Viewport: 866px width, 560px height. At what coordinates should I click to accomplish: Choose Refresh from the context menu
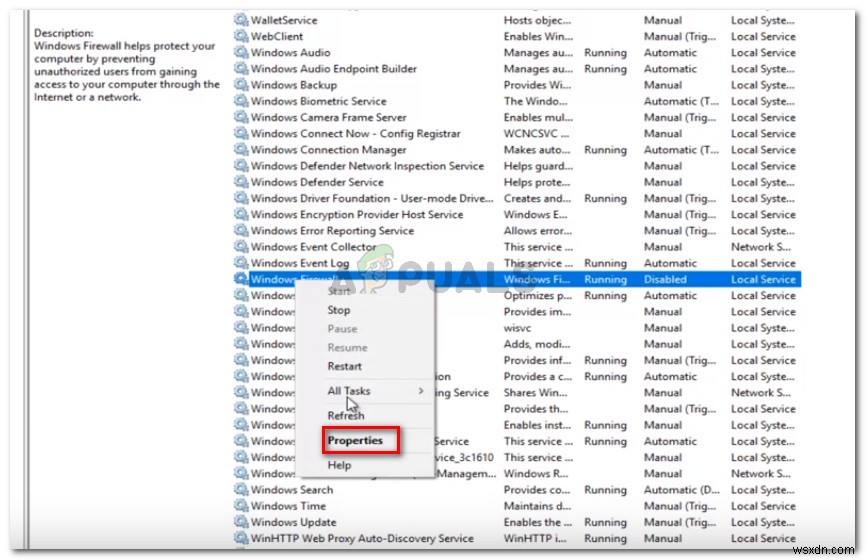click(346, 415)
